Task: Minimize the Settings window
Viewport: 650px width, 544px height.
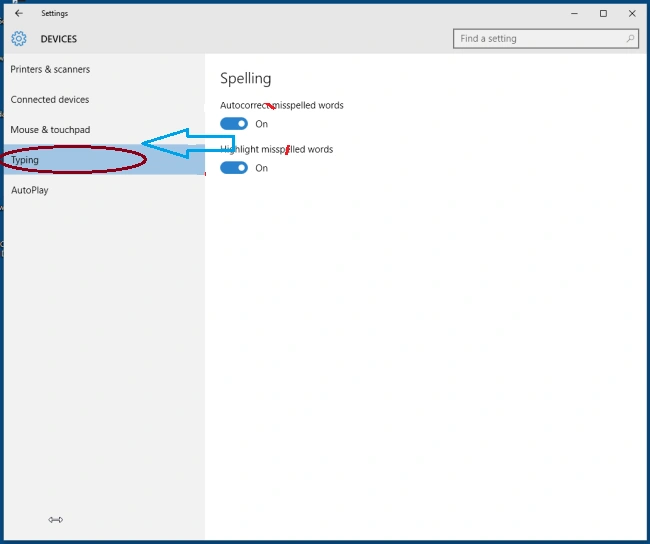Action: [574, 13]
